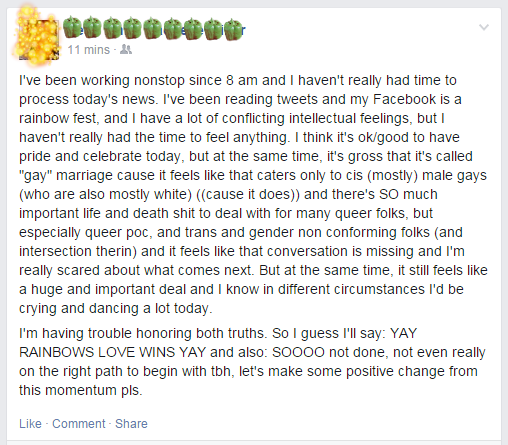Share this post via Share link
This screenshot has width=508, height=445.
(131, 424)
